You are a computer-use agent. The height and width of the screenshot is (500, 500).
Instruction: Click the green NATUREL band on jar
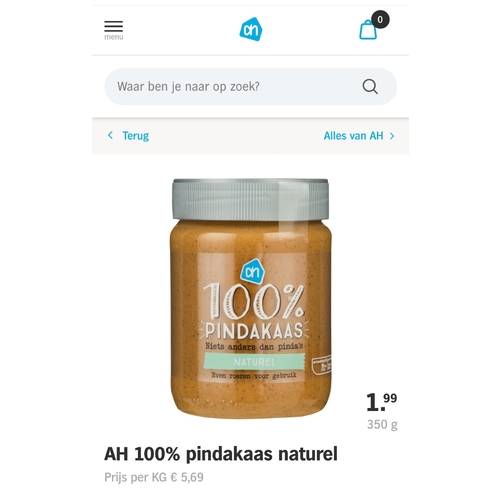[254, 362]
